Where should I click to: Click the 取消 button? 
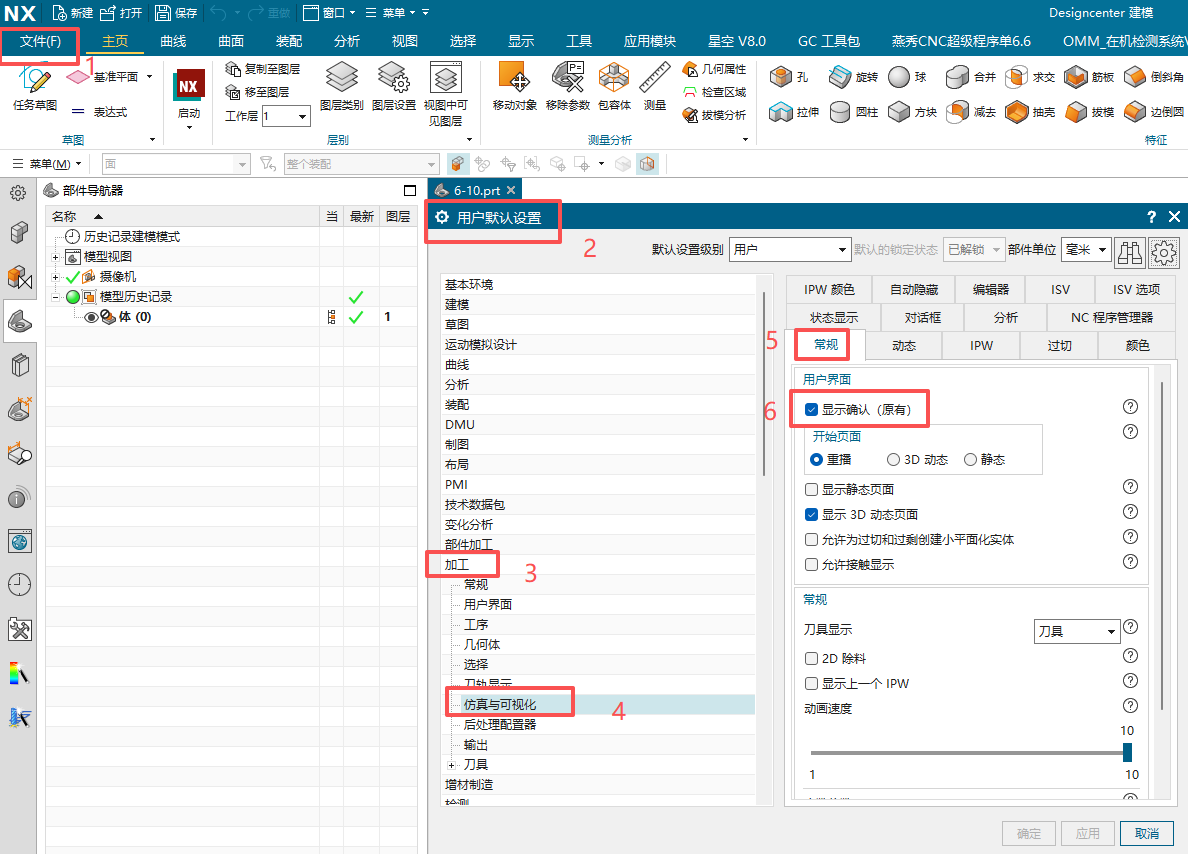pos(1146,833)
